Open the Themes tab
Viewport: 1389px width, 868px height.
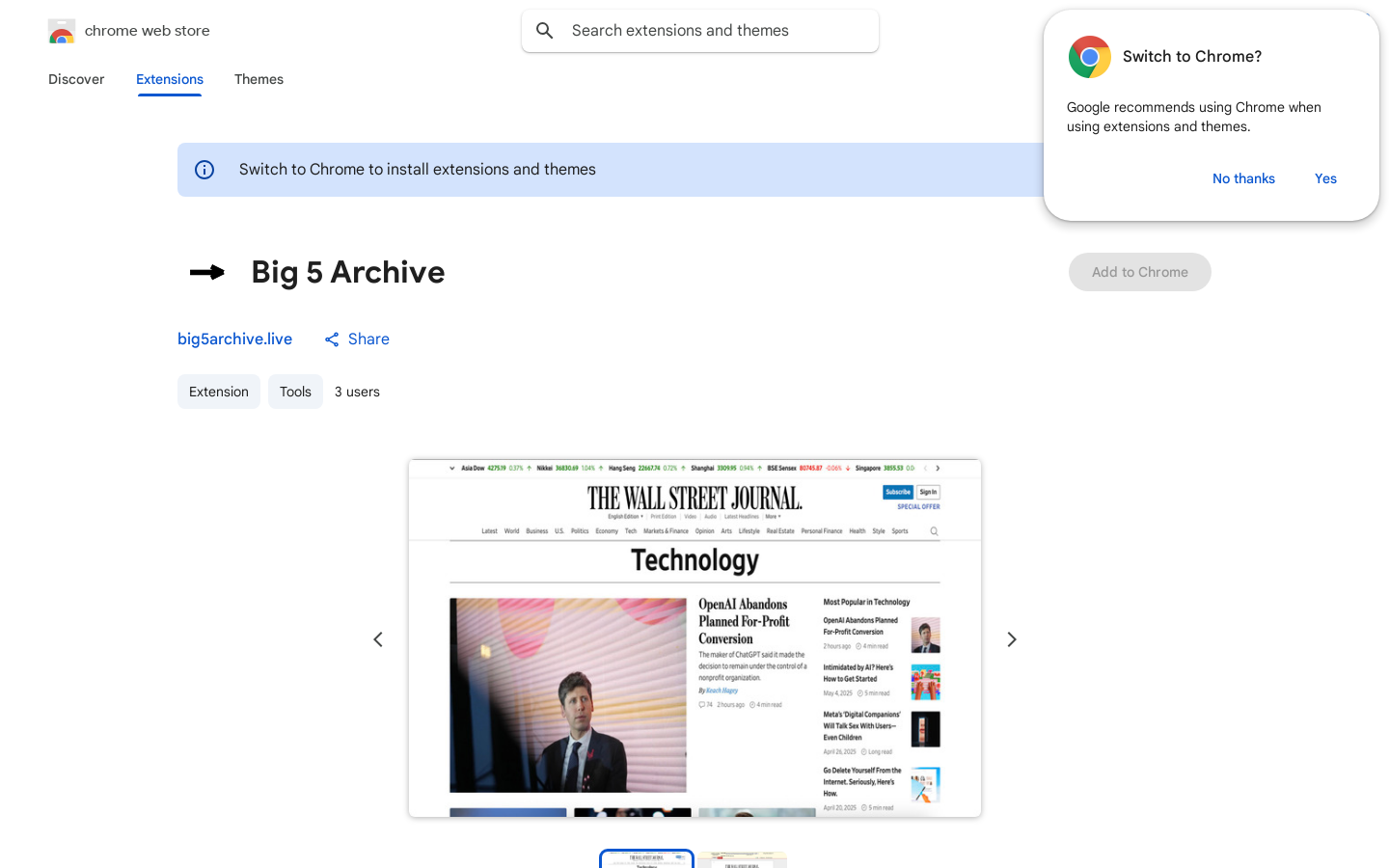(259, 79)
